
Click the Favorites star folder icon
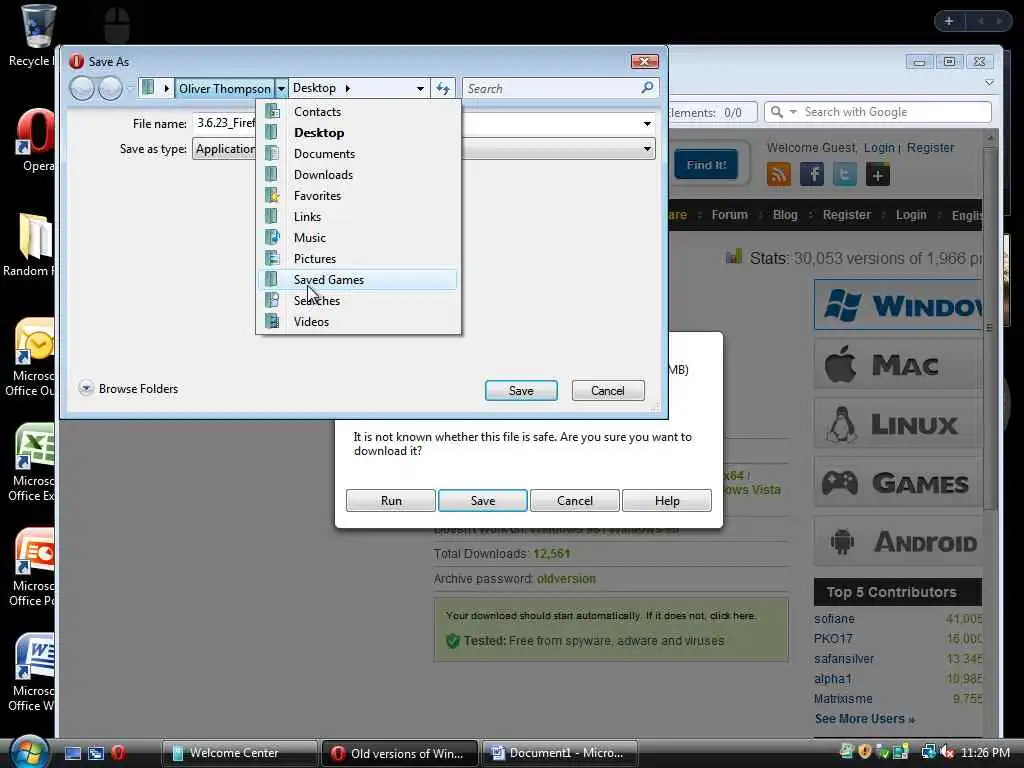[272, 195]
